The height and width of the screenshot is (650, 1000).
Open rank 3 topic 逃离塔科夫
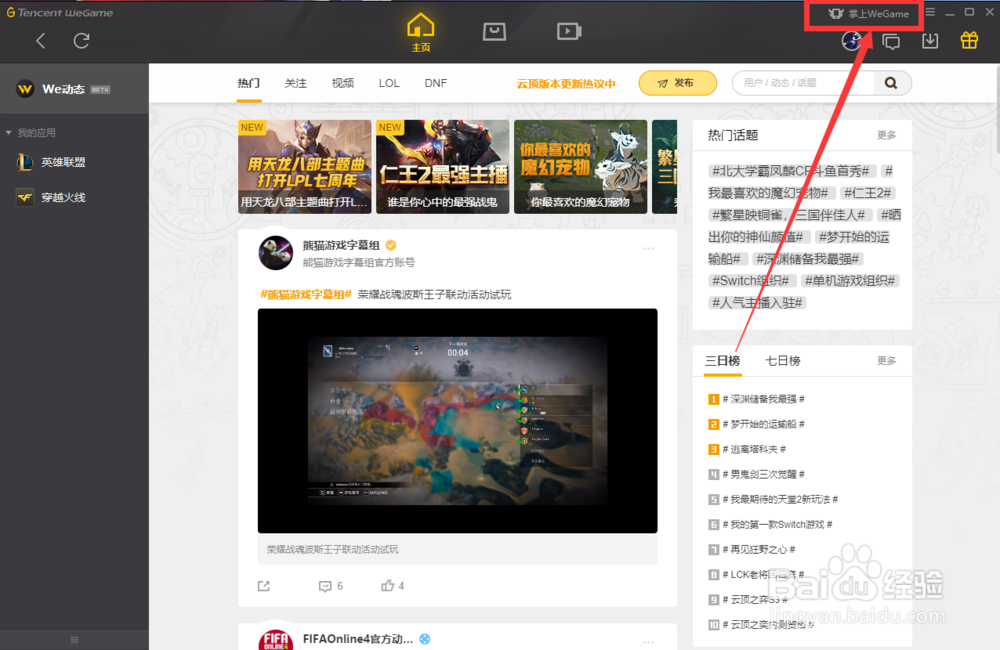(x=754, y=449)
